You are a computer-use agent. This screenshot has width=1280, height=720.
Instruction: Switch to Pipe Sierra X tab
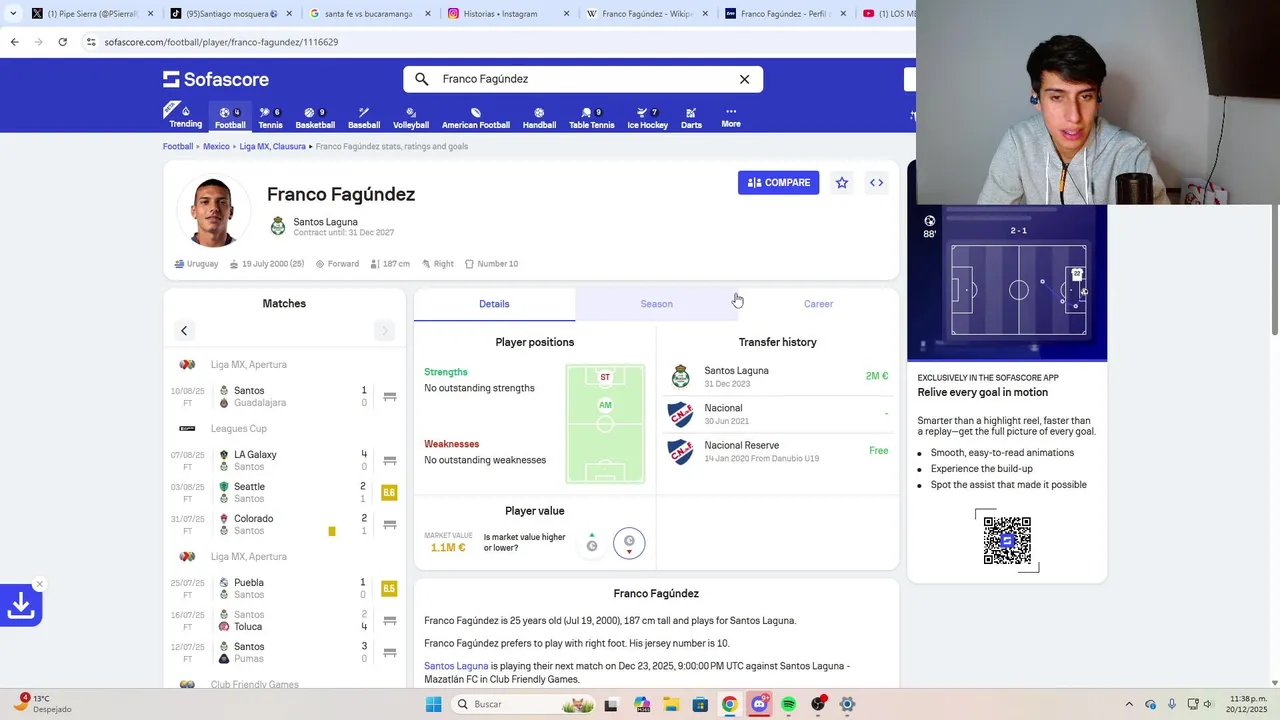pos(92,14)
